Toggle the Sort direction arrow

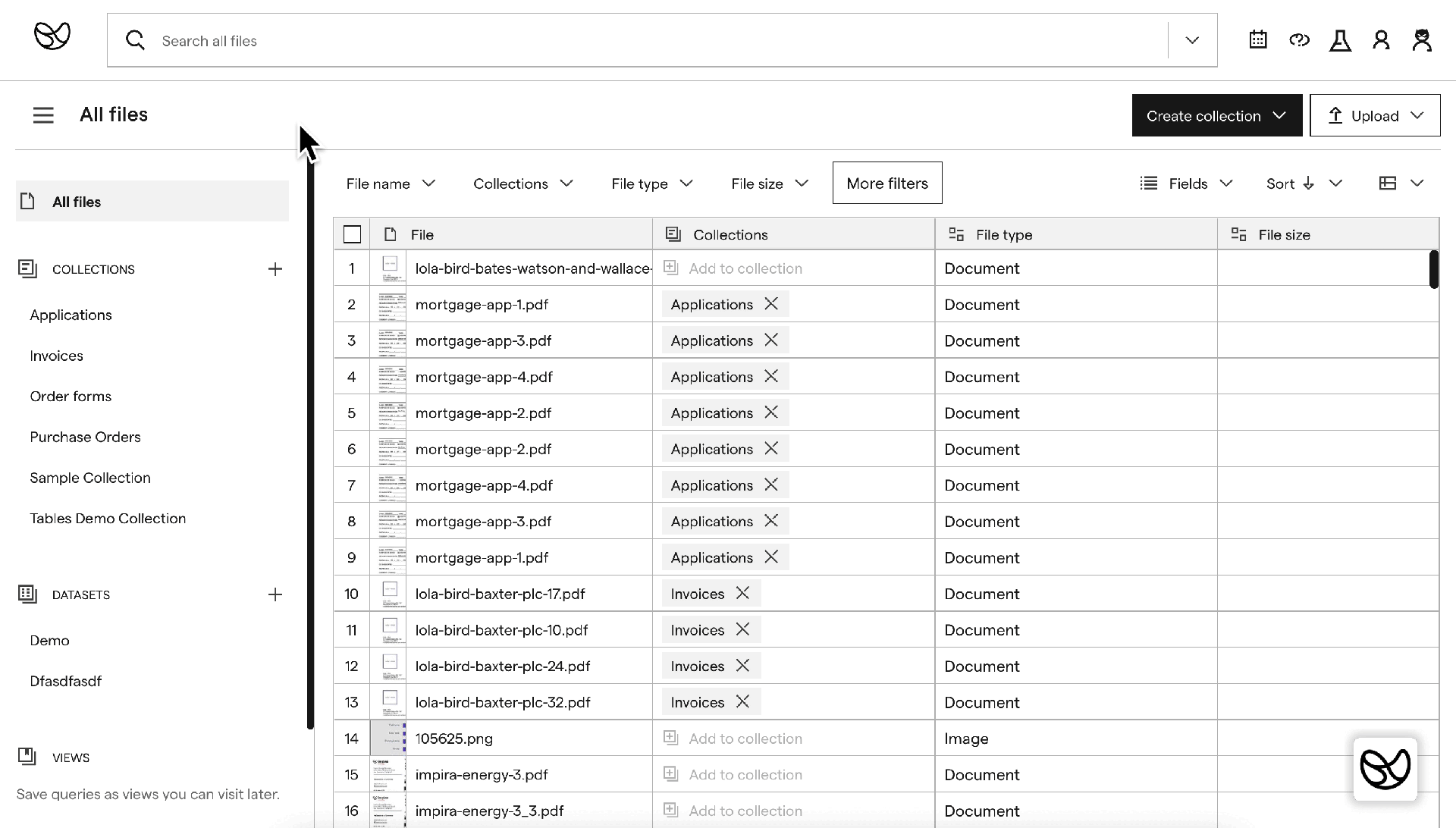pos(1309,183)
